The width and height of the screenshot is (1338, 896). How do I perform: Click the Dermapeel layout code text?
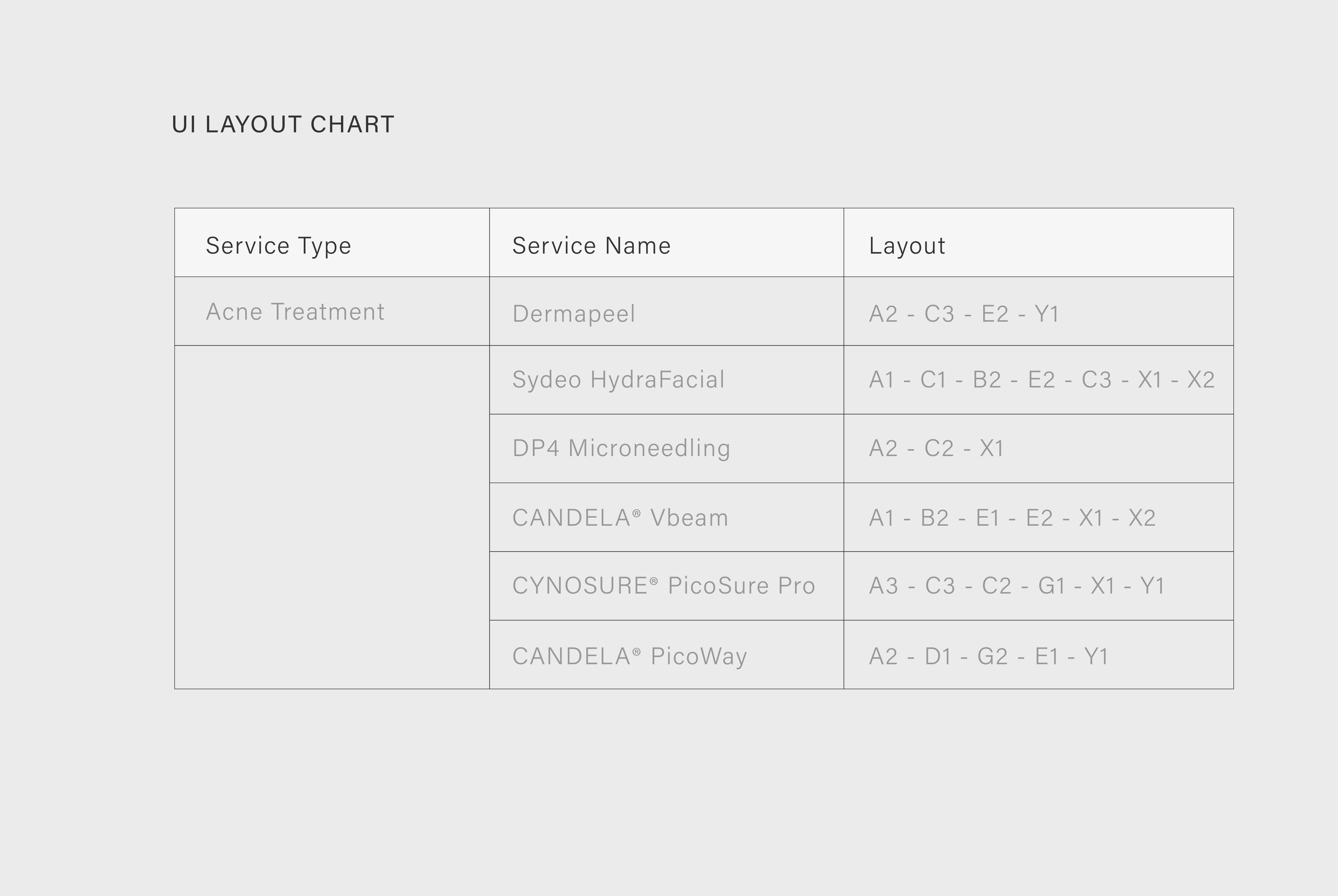(x=964, y=314)
